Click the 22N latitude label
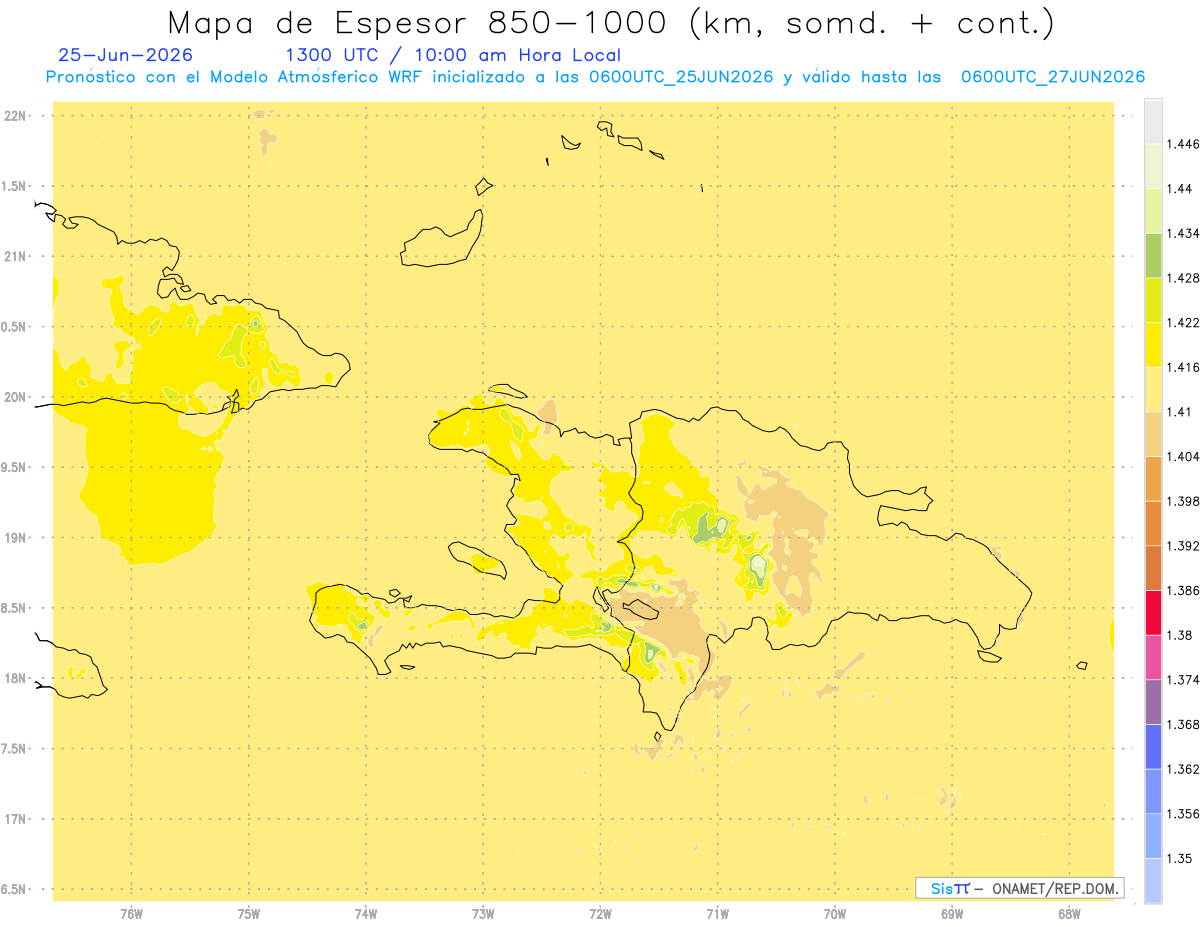Screen dimensions: 1200x927 pyautogui.click(x=16, y=116)
